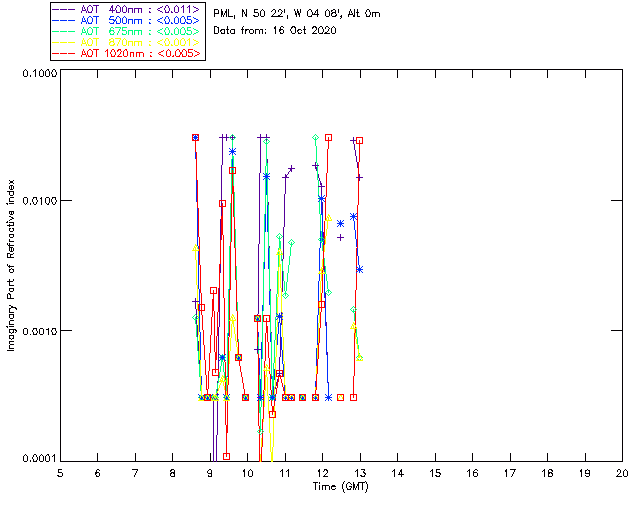Click the x-axis tick label 6

(x=98, y=473)
